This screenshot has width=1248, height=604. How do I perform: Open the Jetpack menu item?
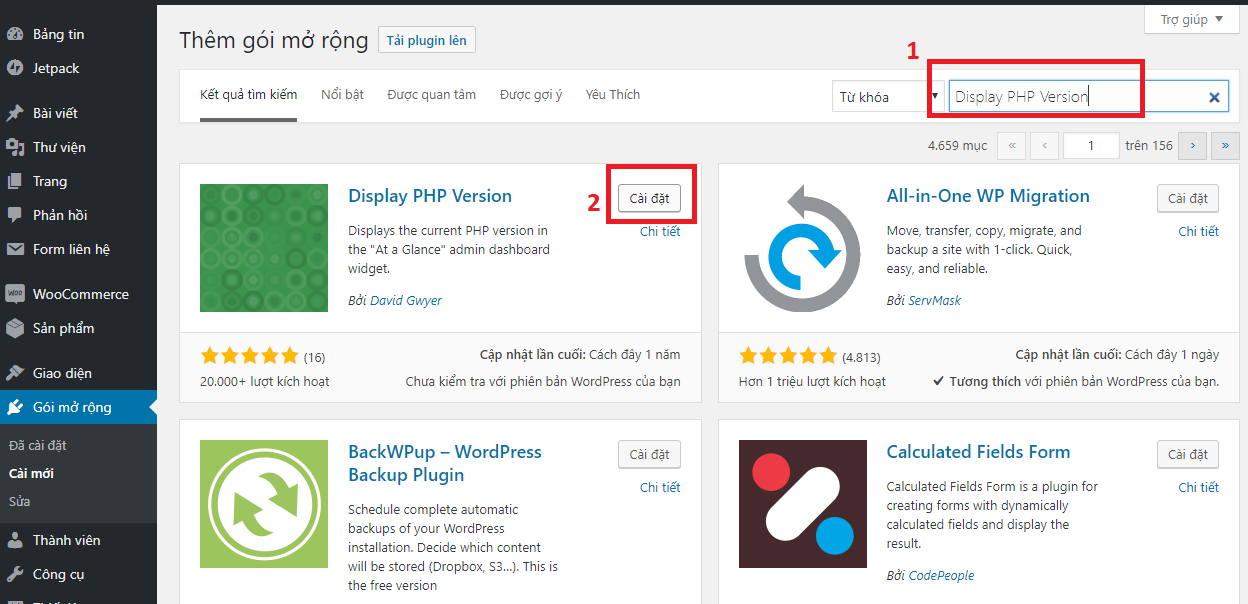click(78, 68)
